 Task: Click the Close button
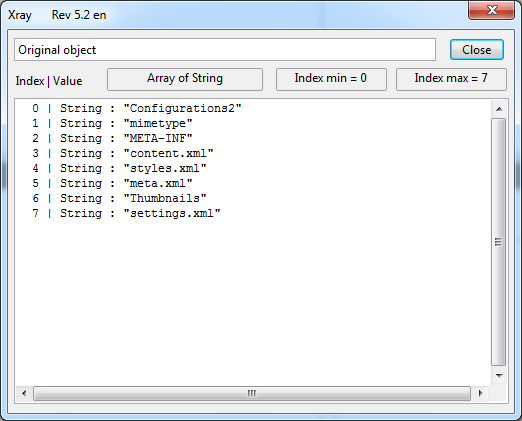click(x=476, y=50)
